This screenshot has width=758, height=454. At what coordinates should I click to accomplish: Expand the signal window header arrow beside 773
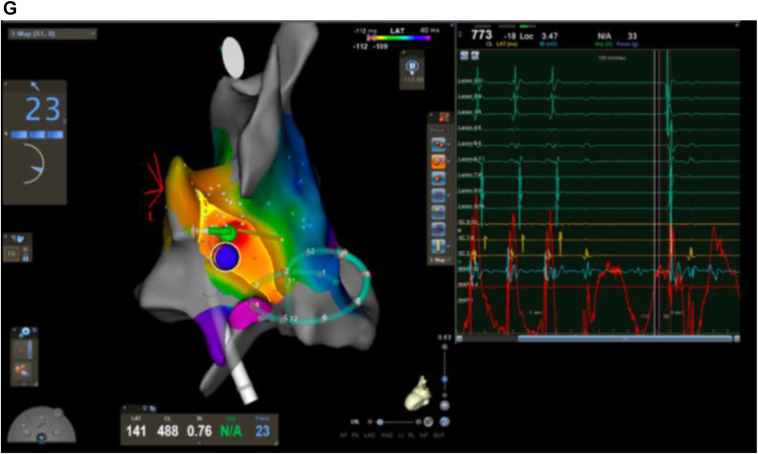tap(461, 33)
